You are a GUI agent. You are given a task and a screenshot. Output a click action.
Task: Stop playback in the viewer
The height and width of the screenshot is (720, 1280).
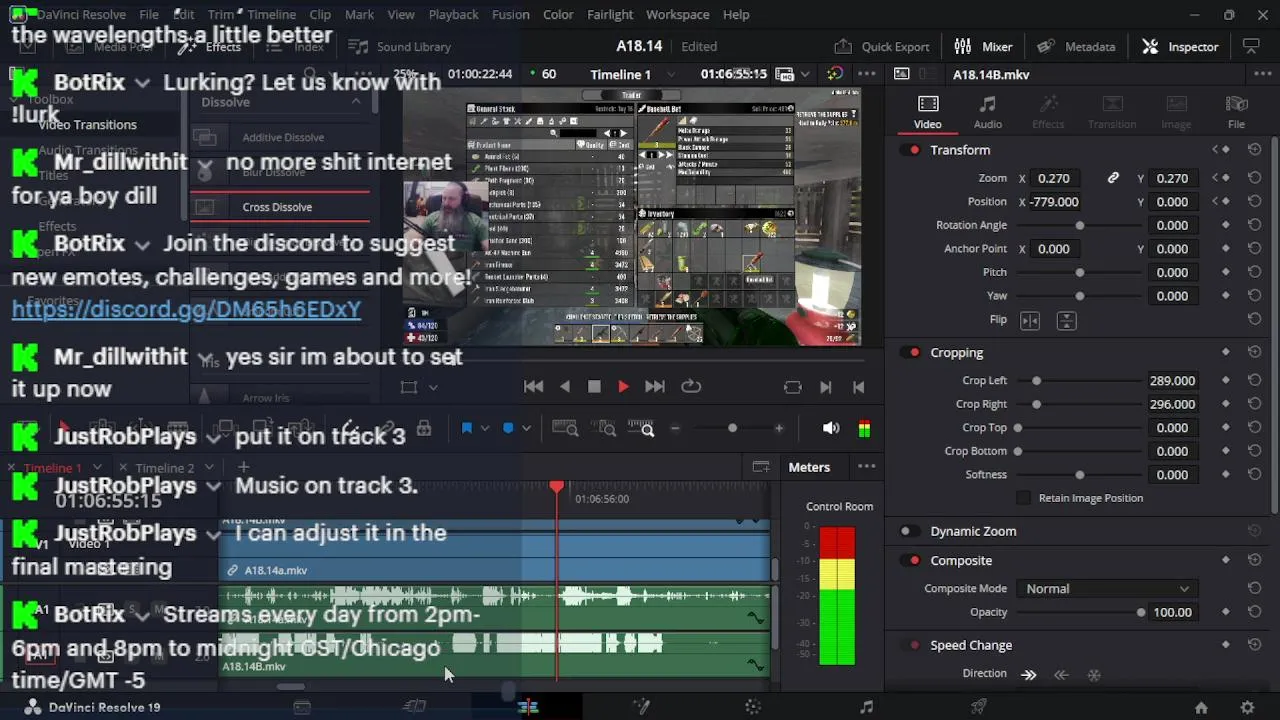tap(594, 387)
